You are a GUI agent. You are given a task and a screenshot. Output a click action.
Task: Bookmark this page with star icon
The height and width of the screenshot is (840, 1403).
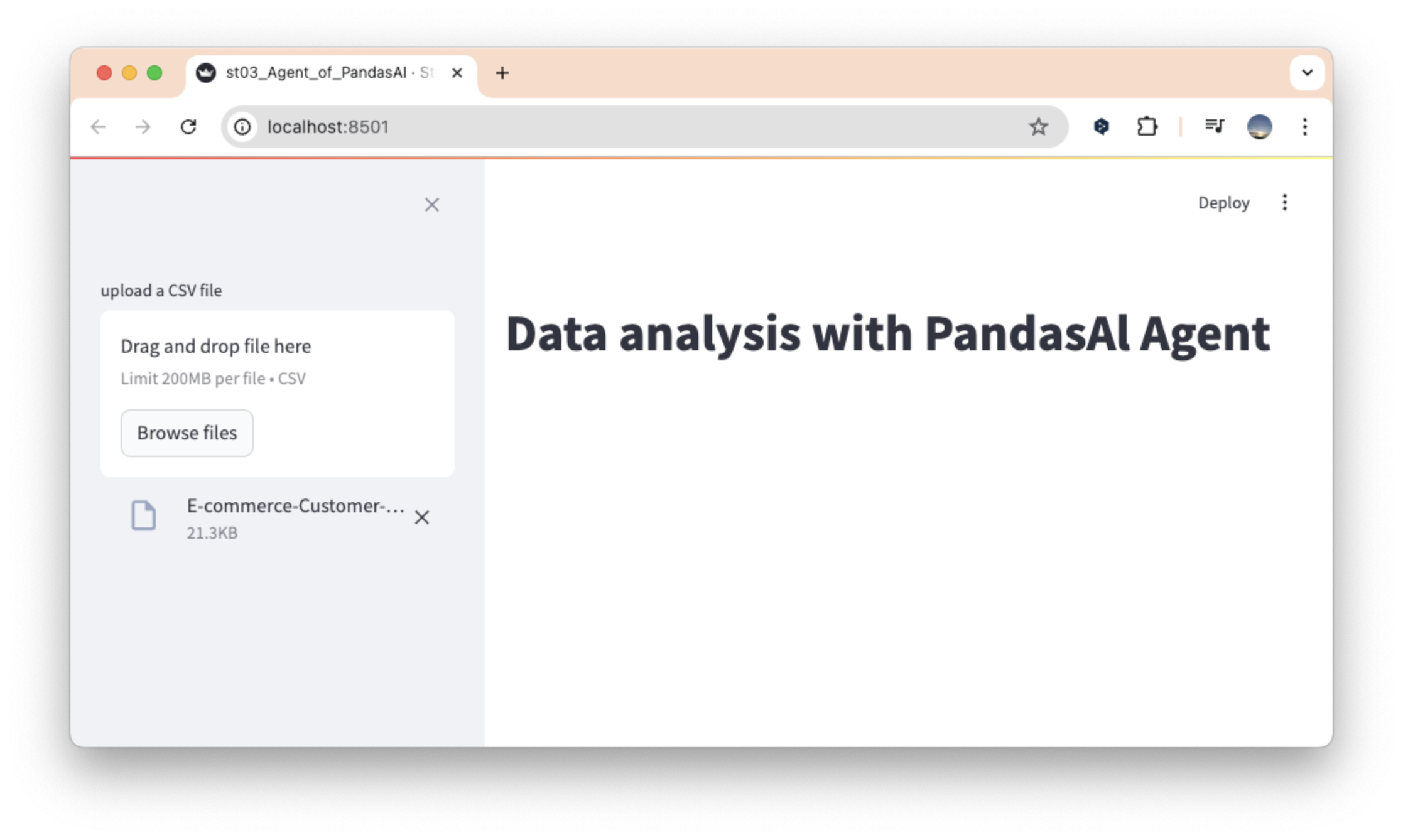coord(1038,127)
